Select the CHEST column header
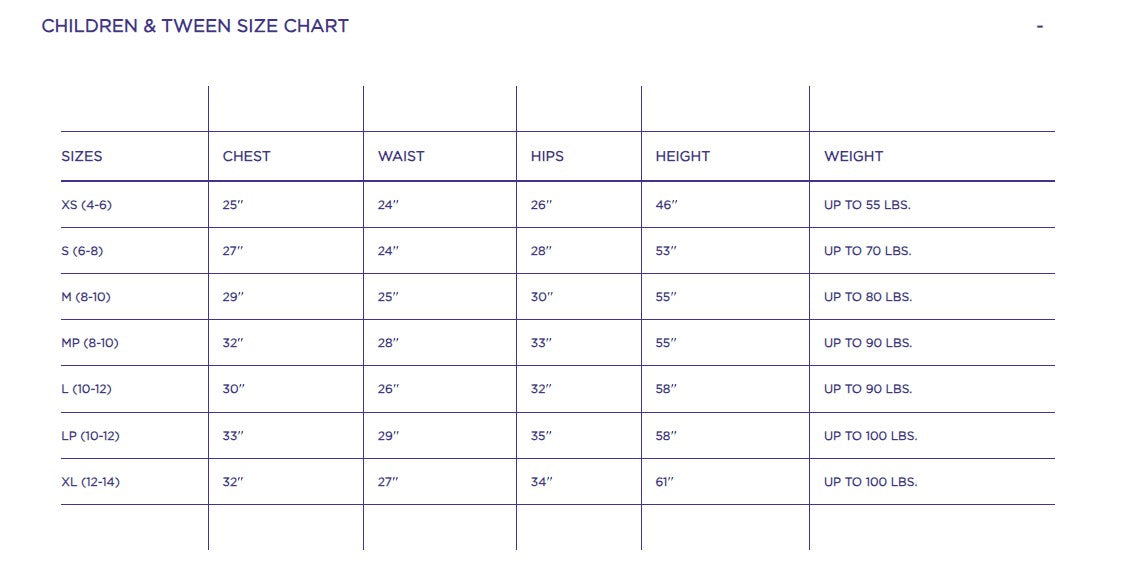This screenshot has width=1136, height=574. tap(246, 156)
